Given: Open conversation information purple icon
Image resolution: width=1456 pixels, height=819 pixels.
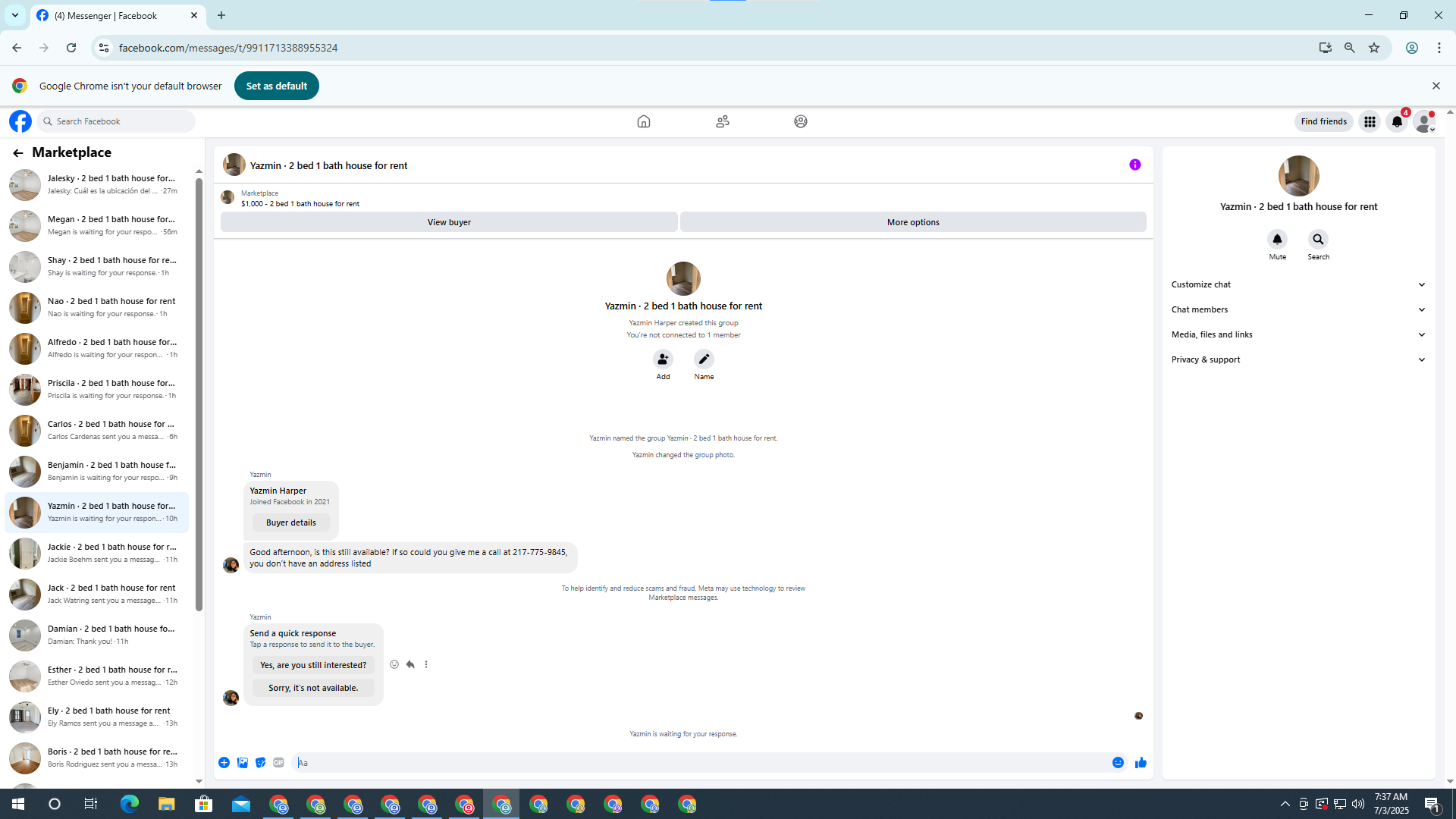Looking at the screenshot, I should click(1134, 165).
